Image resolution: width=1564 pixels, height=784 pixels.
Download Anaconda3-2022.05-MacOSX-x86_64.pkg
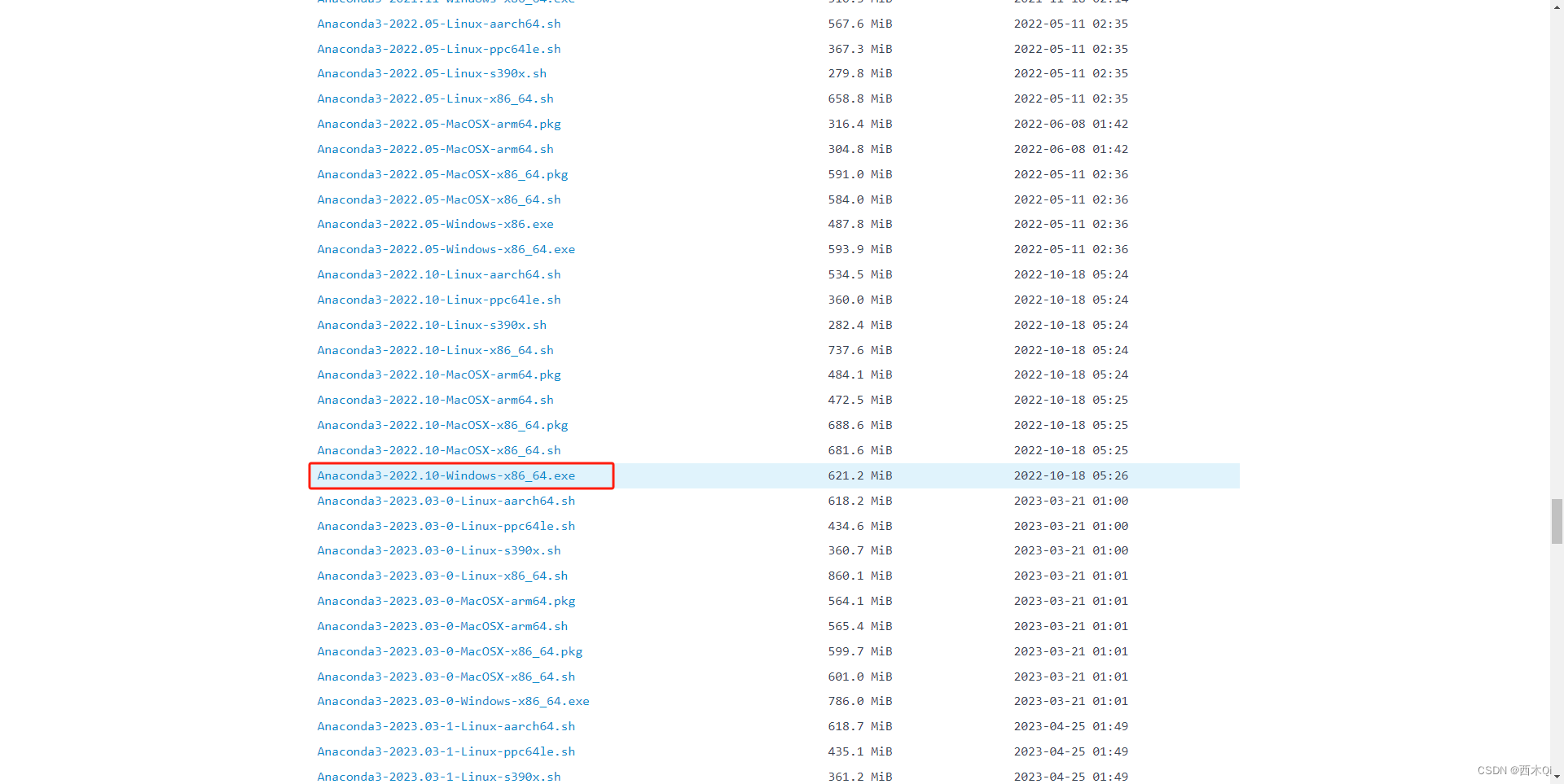pyautogui.click(x=442, y=174)
